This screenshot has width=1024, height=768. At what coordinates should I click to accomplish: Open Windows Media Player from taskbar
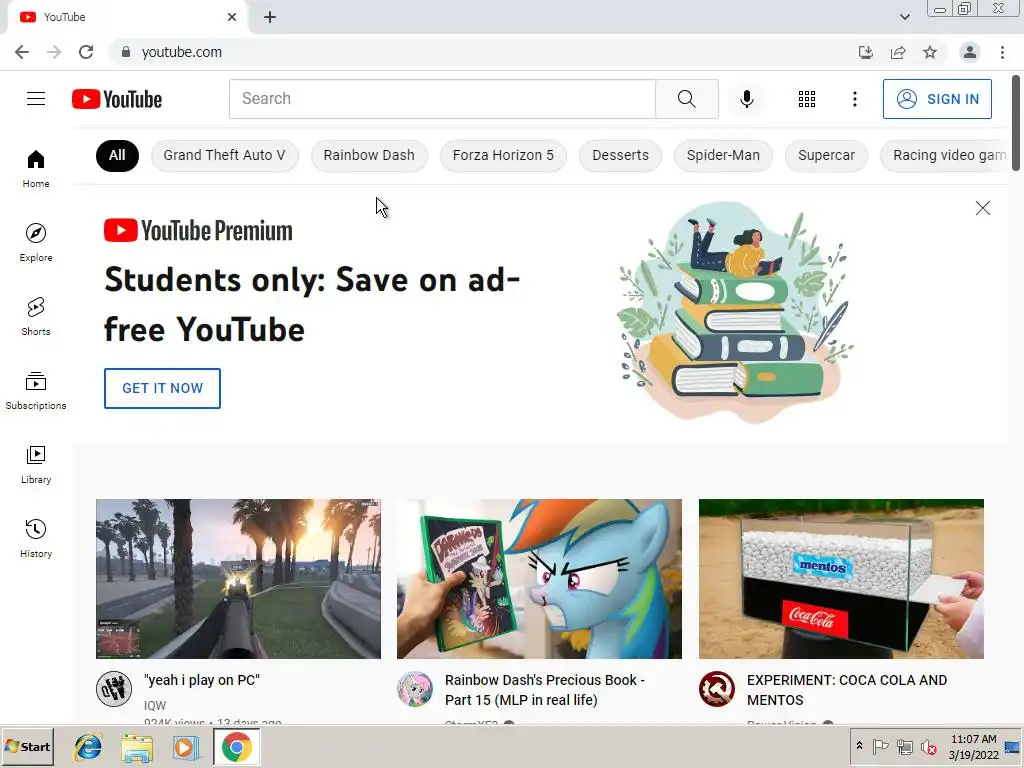(185, 747)
